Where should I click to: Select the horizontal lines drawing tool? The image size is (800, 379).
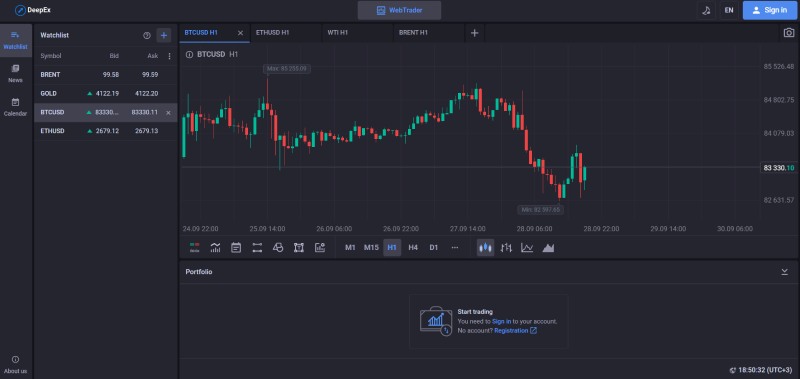point(257,247)
